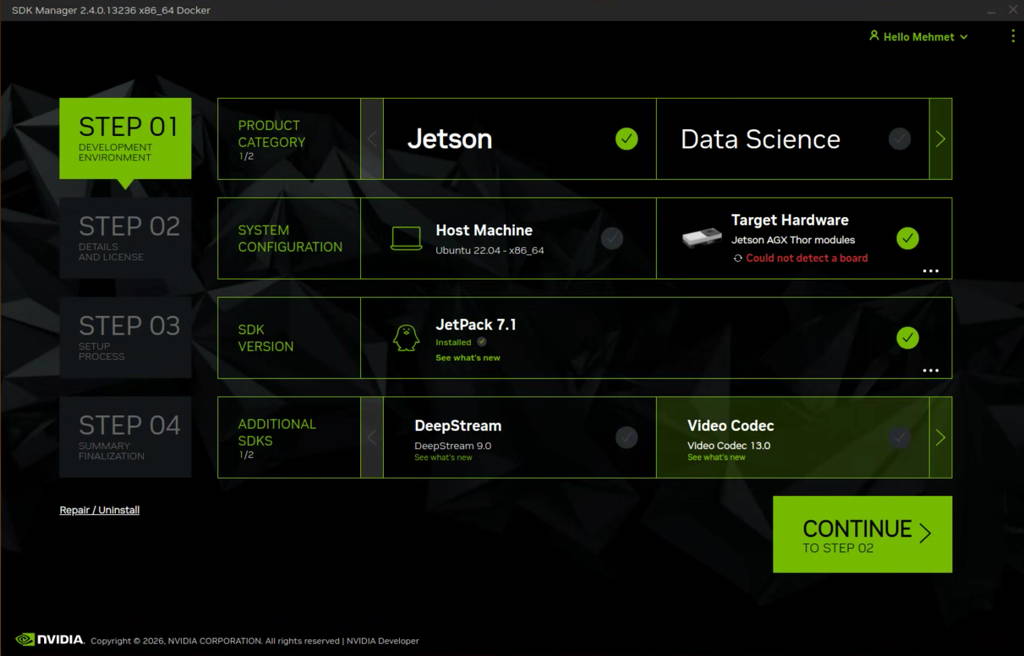This screenshot has height=656, width=1024.
Task: Click the user profile icon
Action: click(874, 36)
